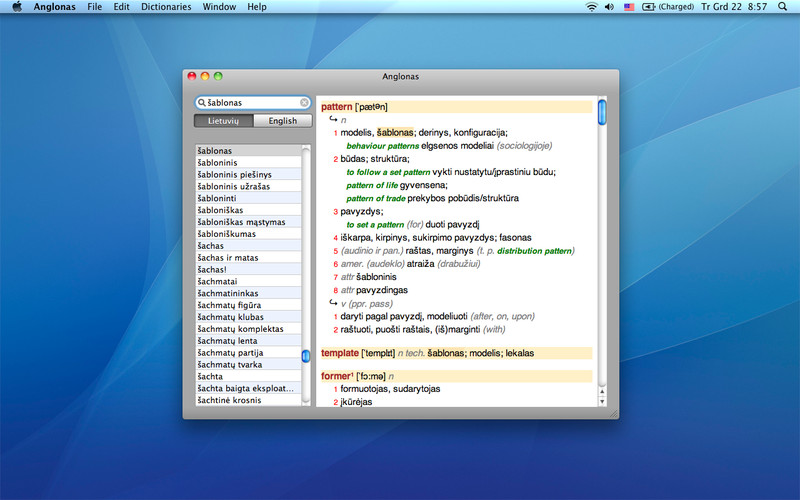This screenshot has height=500, width=800.
Task: Check the battery status icon
Action: coord(648,7)
